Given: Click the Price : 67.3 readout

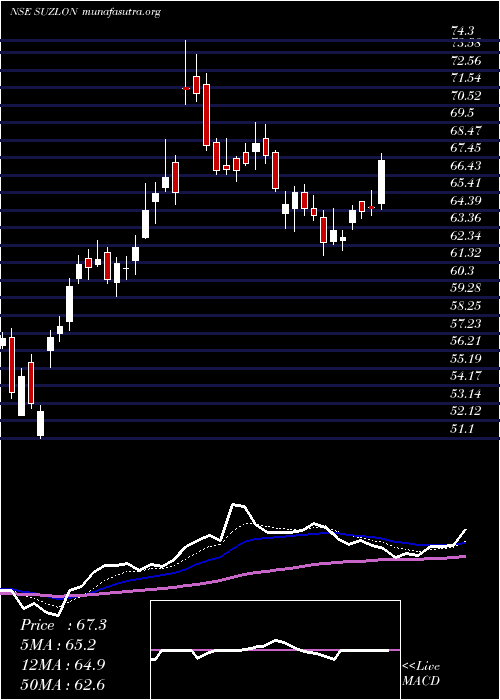Looking at the screenshot, I should point(63,625).
